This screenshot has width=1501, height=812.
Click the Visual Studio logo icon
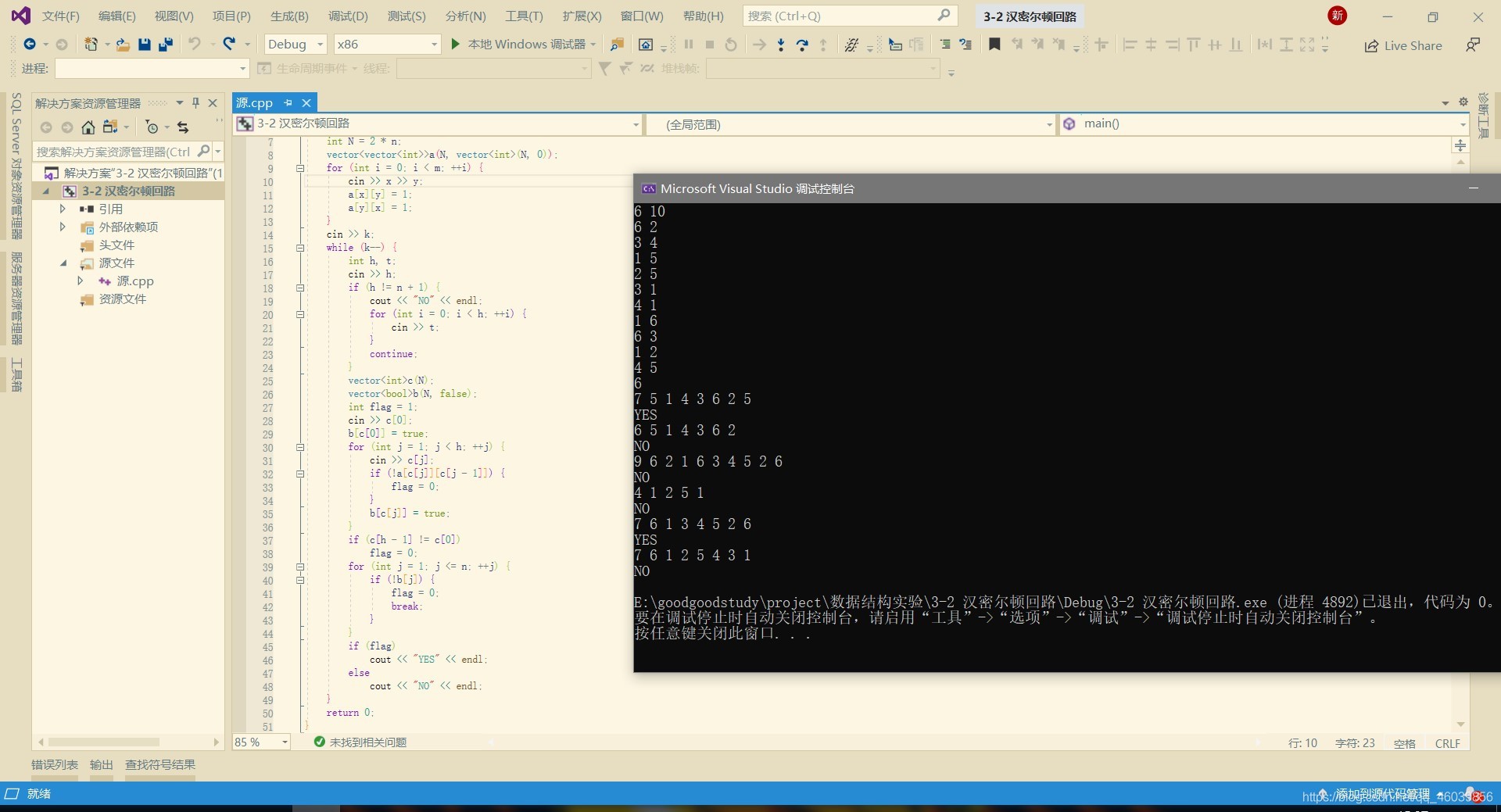click(21, 16)
